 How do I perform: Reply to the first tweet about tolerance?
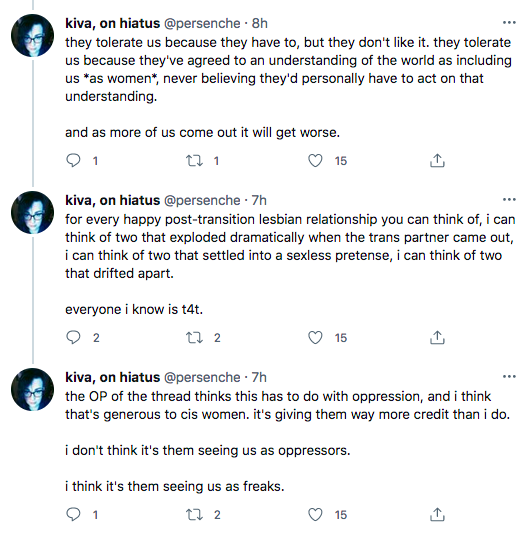tap(73, 160)
